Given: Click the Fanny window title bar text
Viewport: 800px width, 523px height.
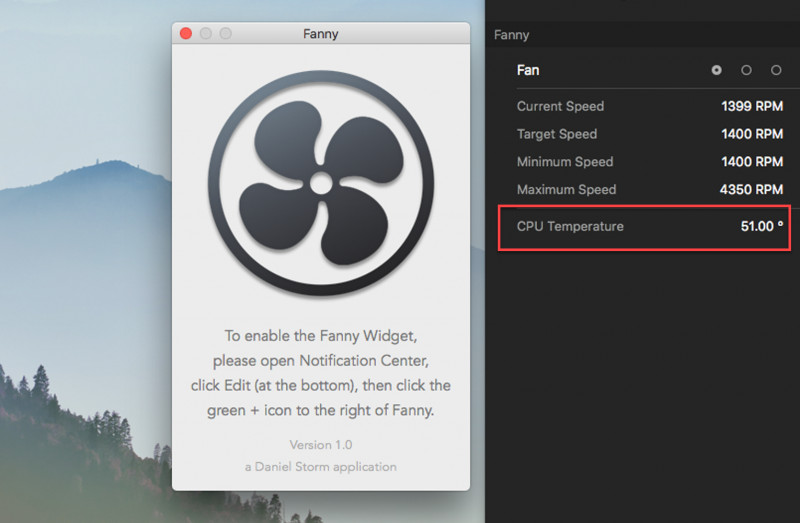Looking at the screenshot, I should 321,34.
